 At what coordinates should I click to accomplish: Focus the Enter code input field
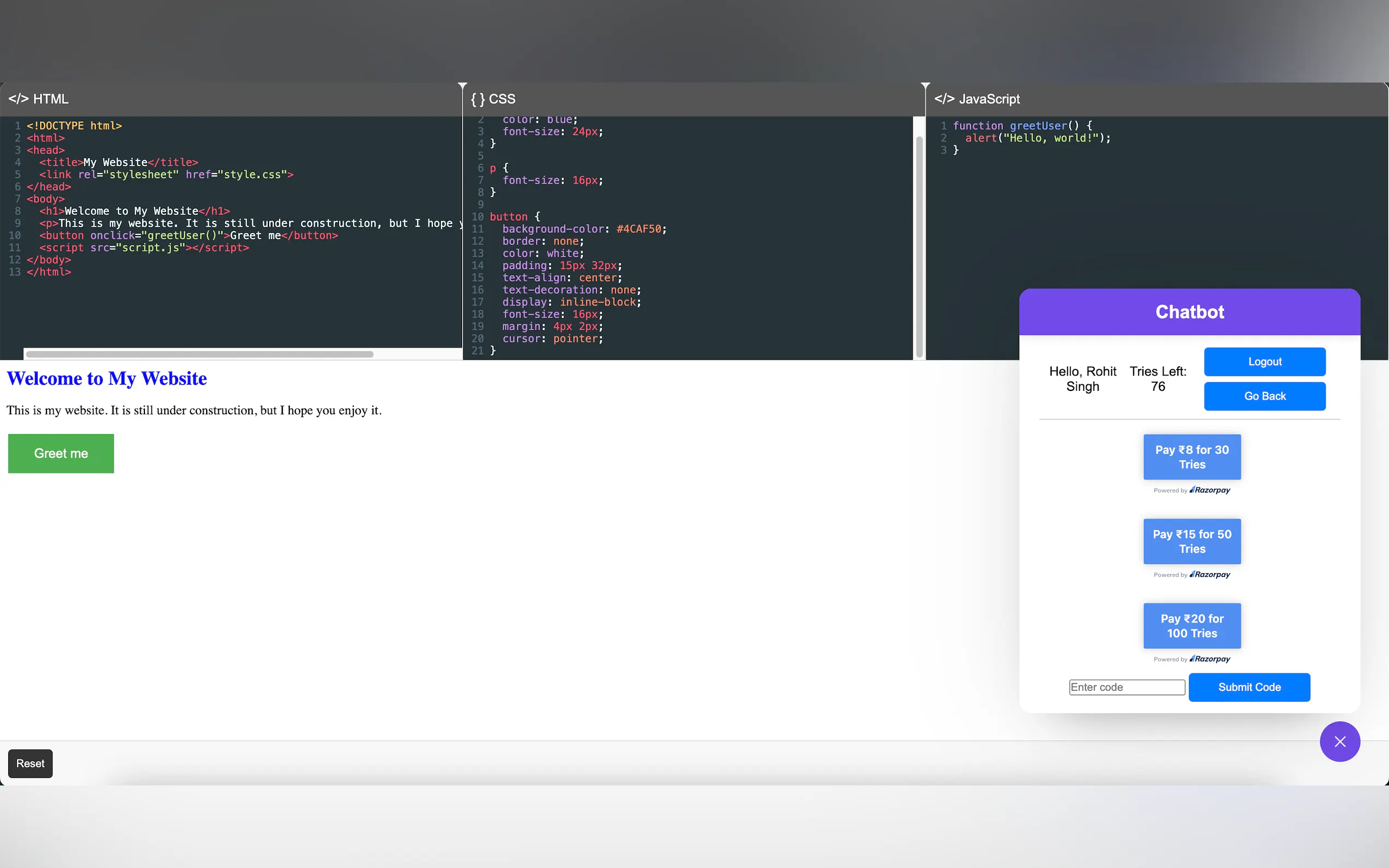coord(1127,687)
